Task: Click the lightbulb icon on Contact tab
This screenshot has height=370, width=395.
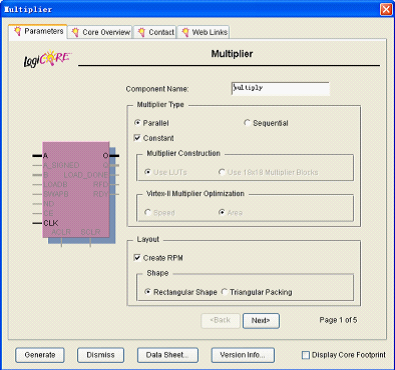Action: [141, 32]
